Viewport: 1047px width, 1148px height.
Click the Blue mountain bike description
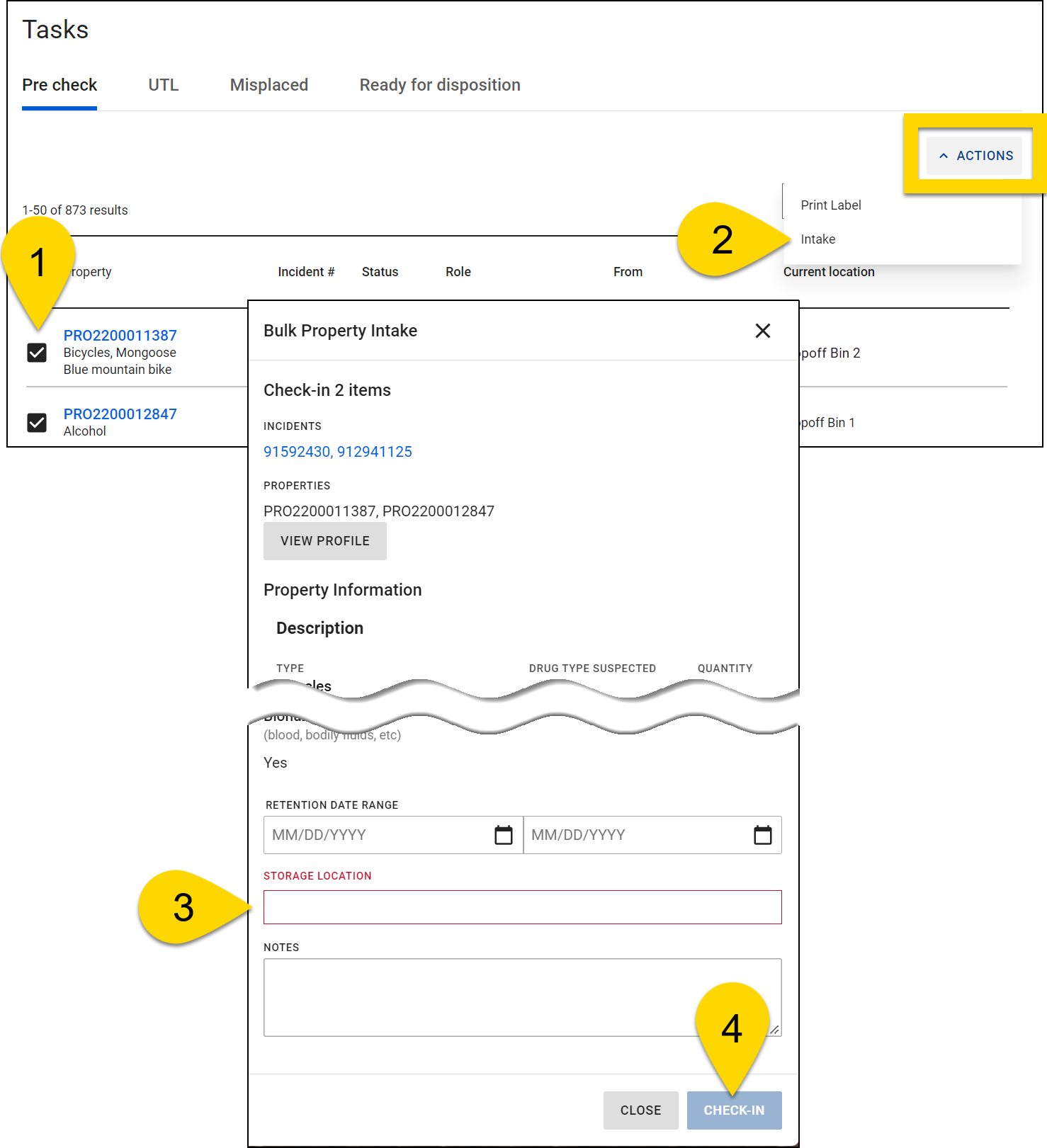point(118,370)
